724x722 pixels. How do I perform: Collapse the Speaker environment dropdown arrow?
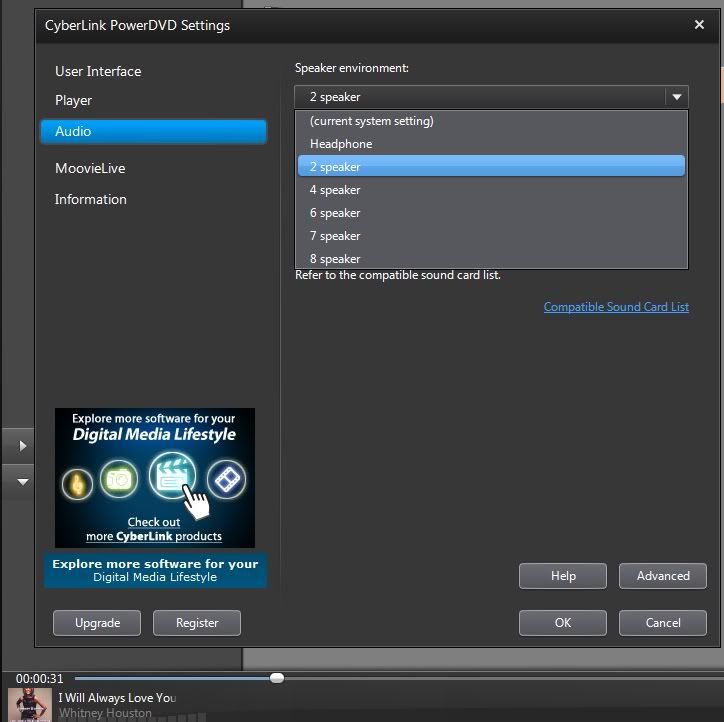[676, 97]
